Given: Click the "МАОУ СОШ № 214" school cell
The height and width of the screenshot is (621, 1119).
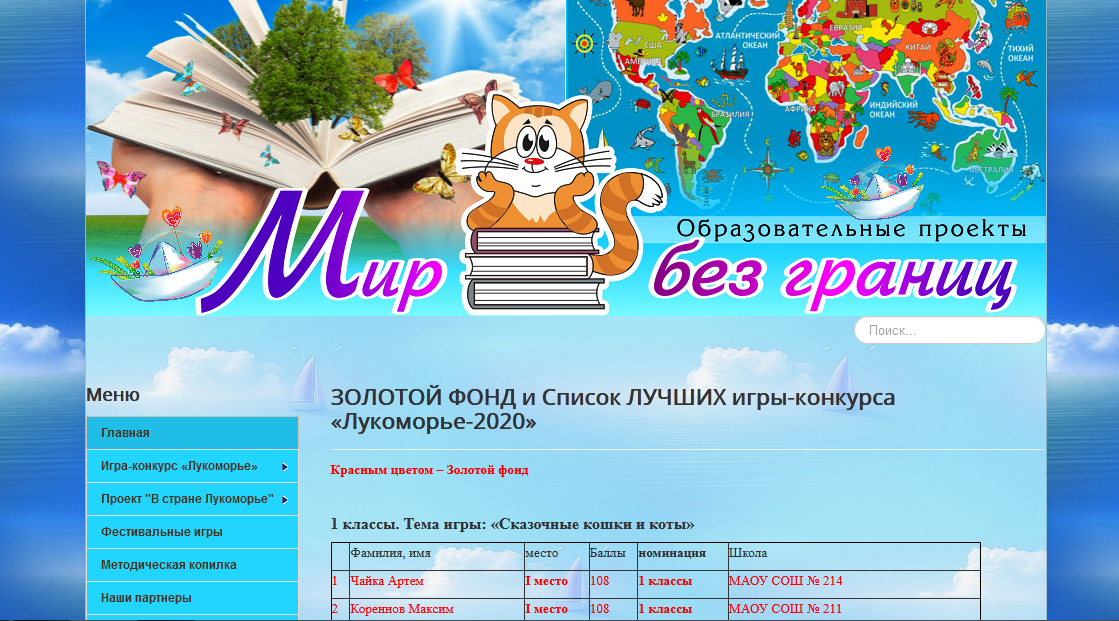Looking at the screenshot, I should 785,581.
